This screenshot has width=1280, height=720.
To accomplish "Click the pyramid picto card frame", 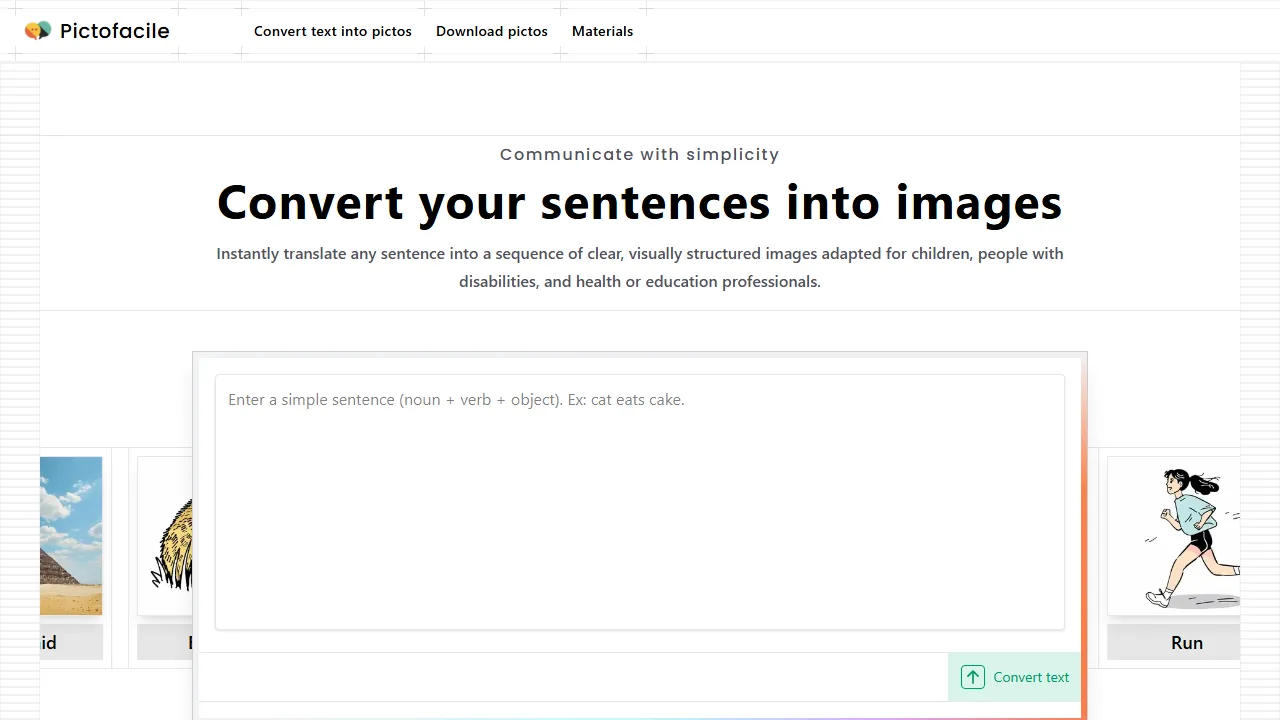I will (70, 557).
